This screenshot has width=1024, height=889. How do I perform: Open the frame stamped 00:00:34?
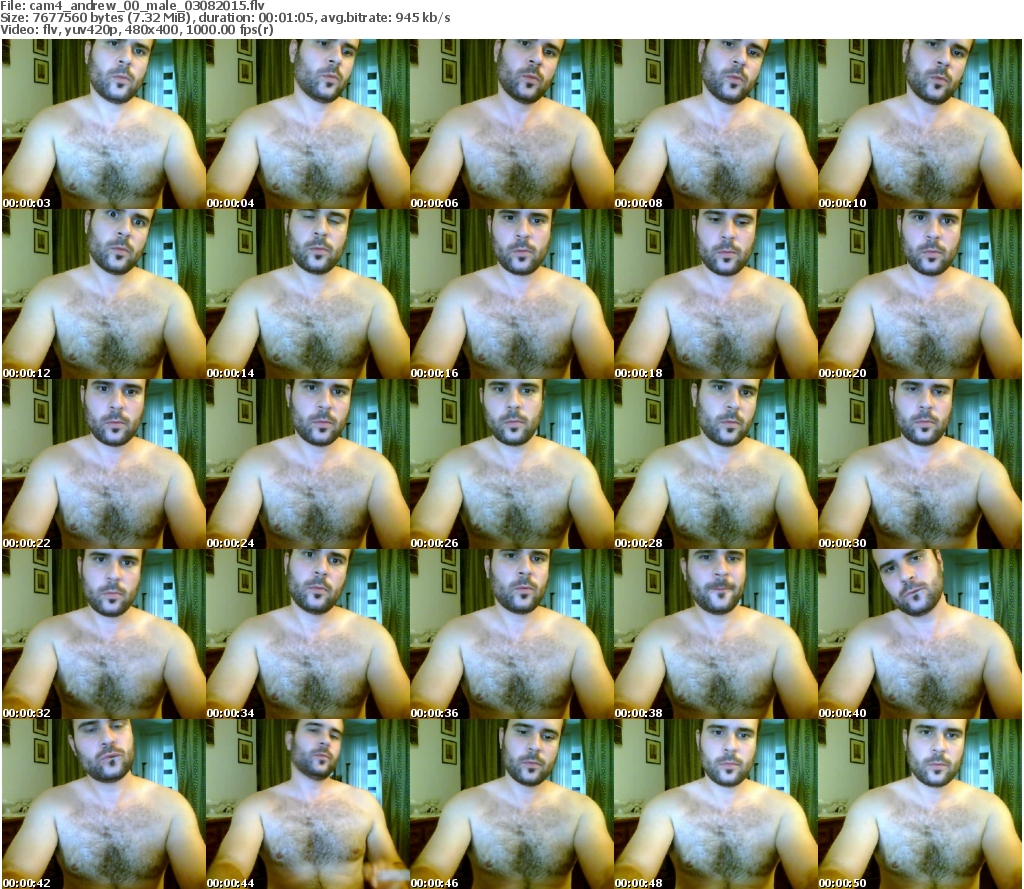tap(308, 634)
